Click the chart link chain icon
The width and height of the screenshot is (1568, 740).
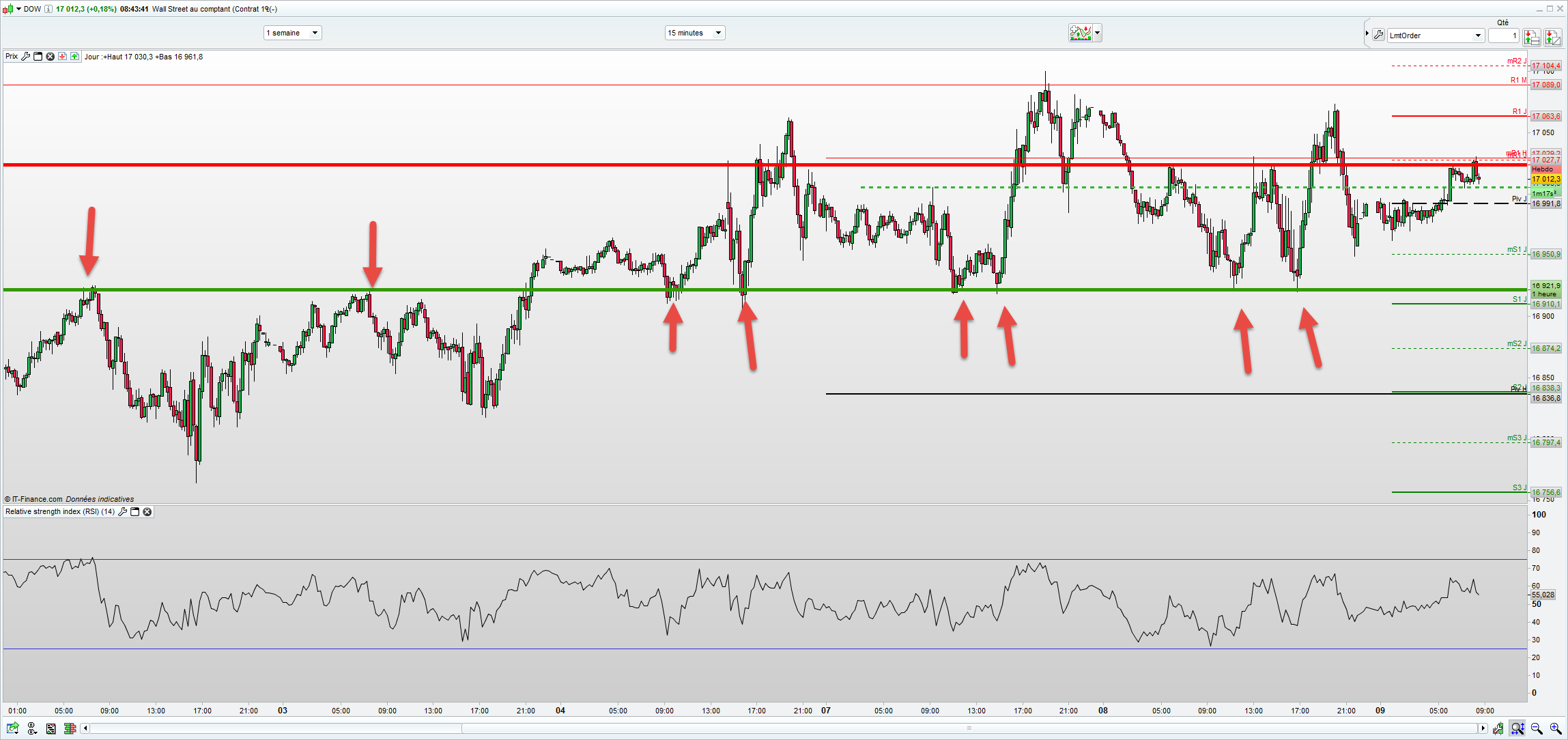(31, 728)
